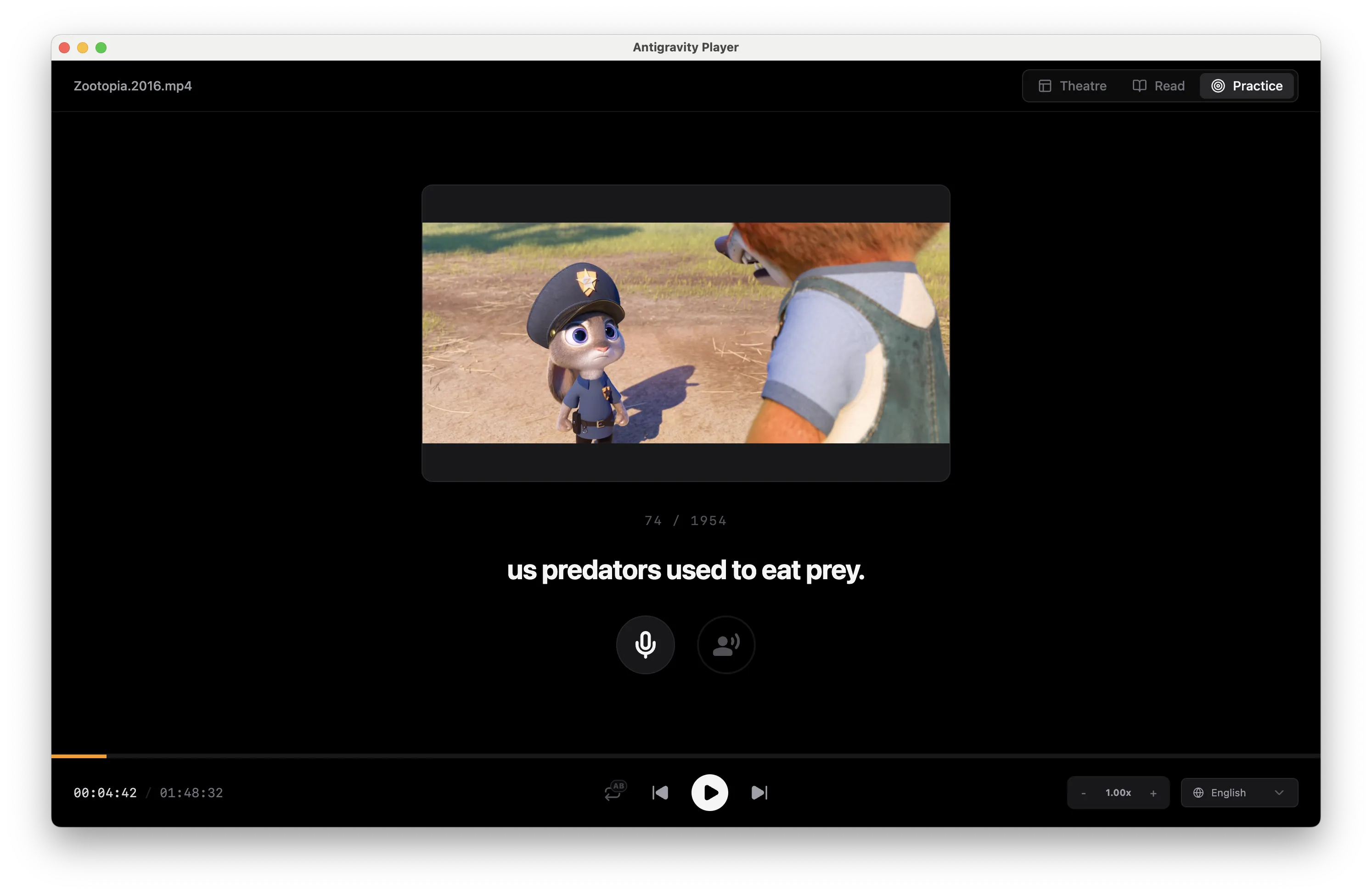The height and width of the screenshot is (895, 1372).
Task: Click the green fullscreen window button
Action: click(x=101, y=48)
